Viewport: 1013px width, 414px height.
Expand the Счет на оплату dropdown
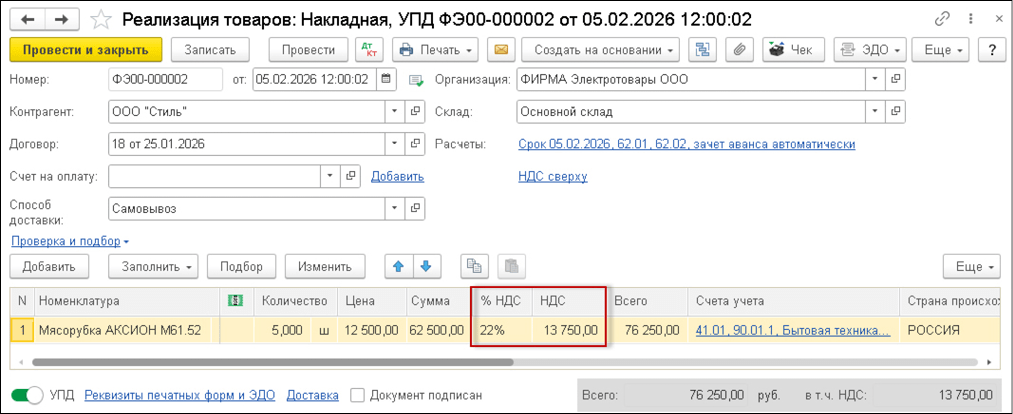click(x=331, y=177)
